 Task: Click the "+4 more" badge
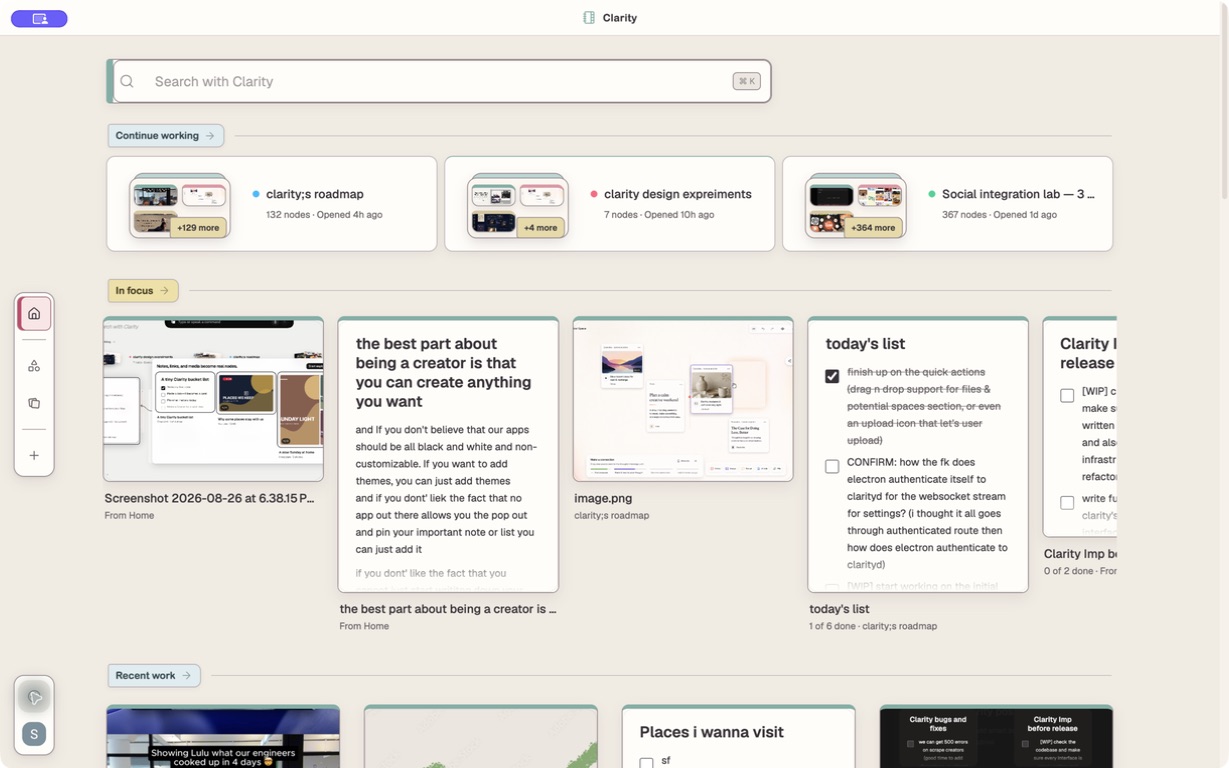click(x=541, y=227)
